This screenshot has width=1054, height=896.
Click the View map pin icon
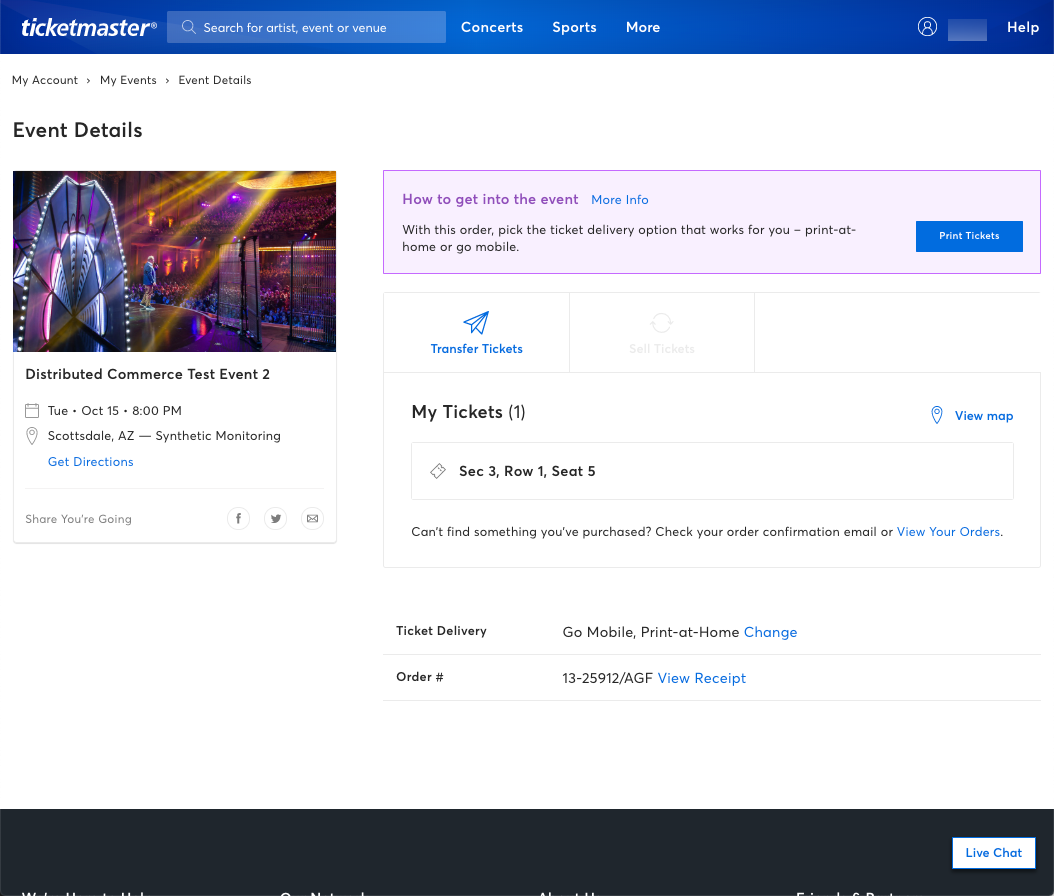pyautogui.click(x=936, y=415)
